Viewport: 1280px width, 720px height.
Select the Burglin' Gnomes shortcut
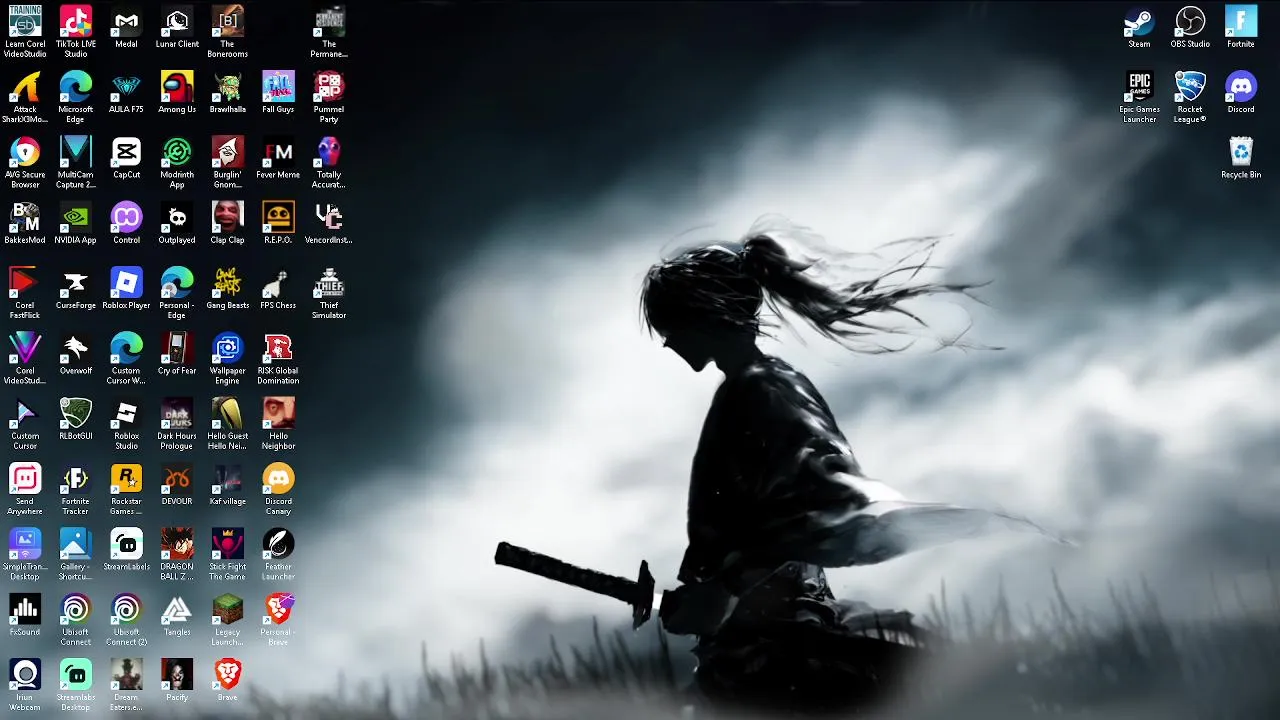click(x=228, y=162)
